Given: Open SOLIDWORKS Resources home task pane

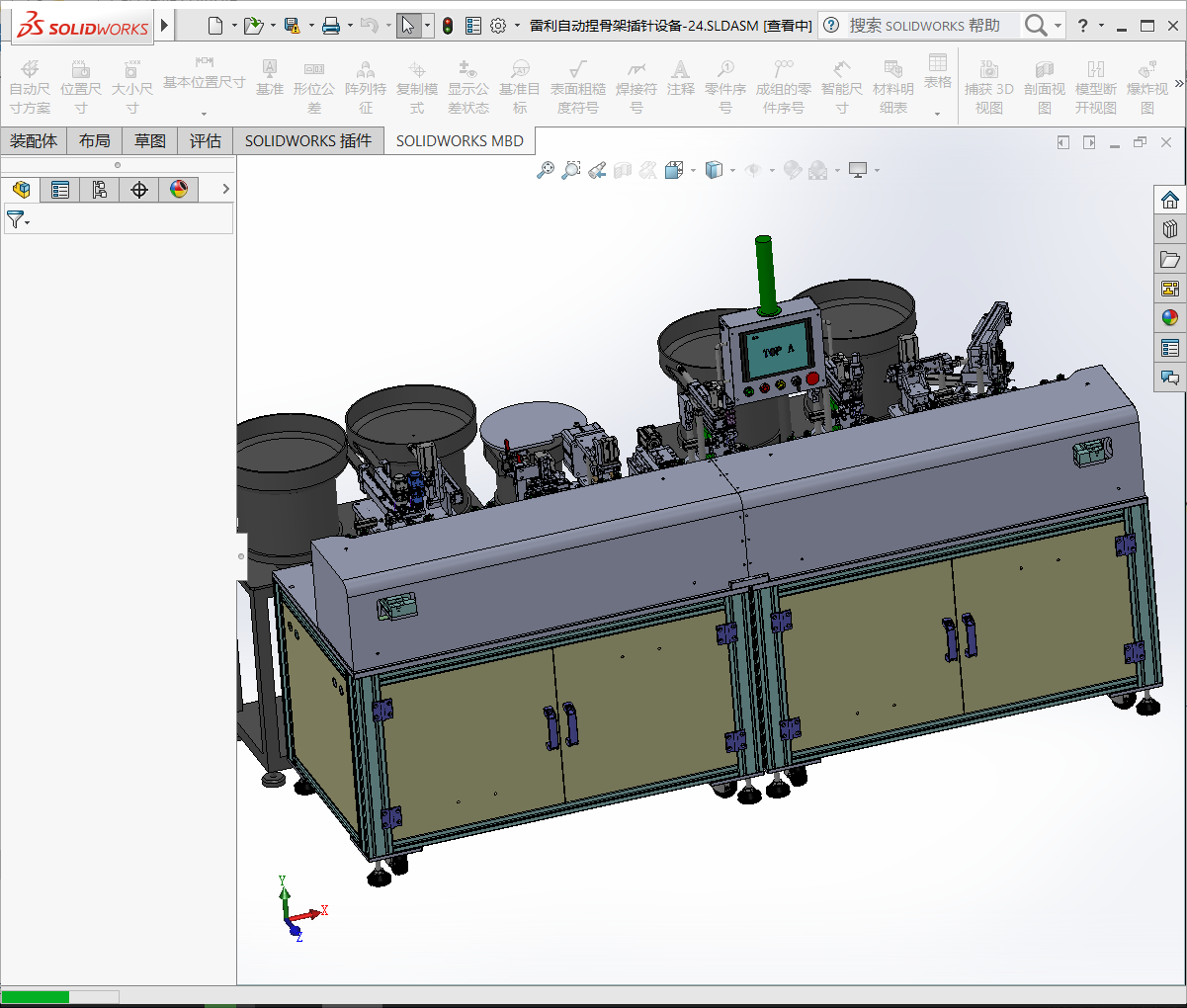Looking at the screenshot, I should 1170,200.
